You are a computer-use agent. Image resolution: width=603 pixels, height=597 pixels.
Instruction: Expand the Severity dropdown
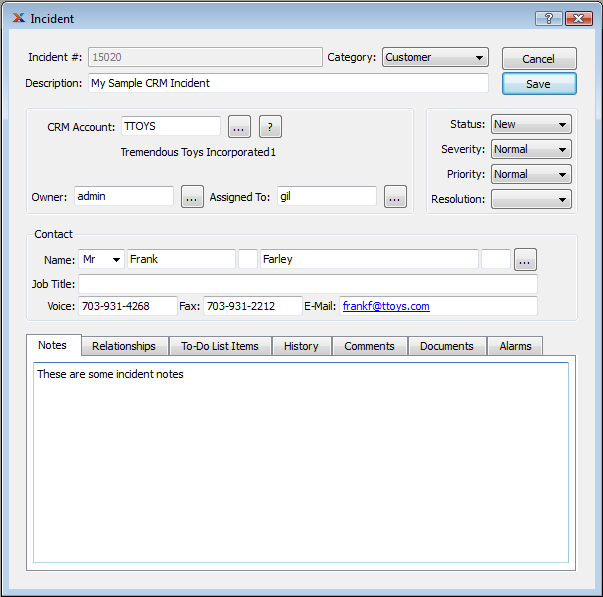pos(531,150)
